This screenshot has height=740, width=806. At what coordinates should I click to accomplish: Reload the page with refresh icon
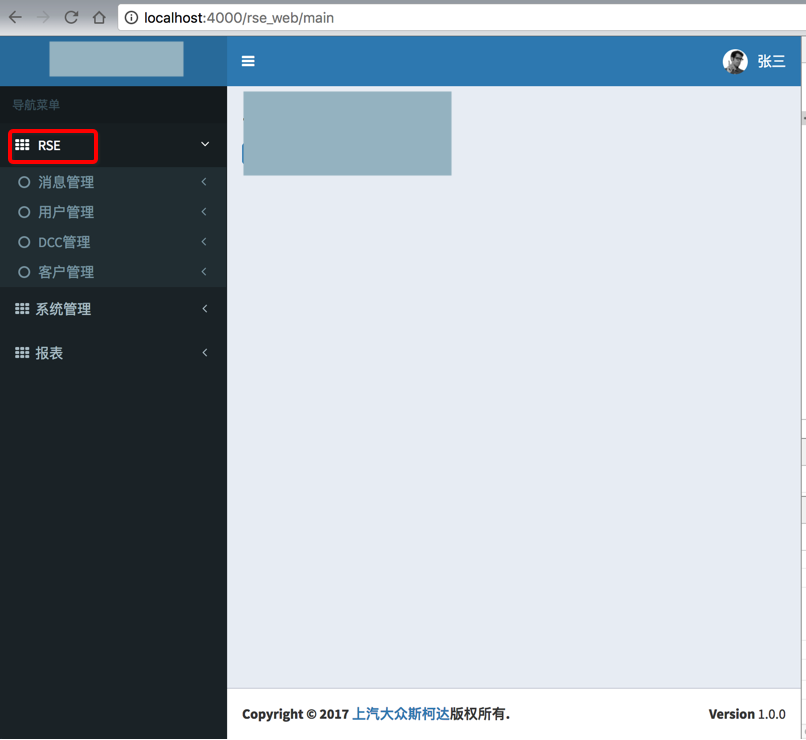71,18
